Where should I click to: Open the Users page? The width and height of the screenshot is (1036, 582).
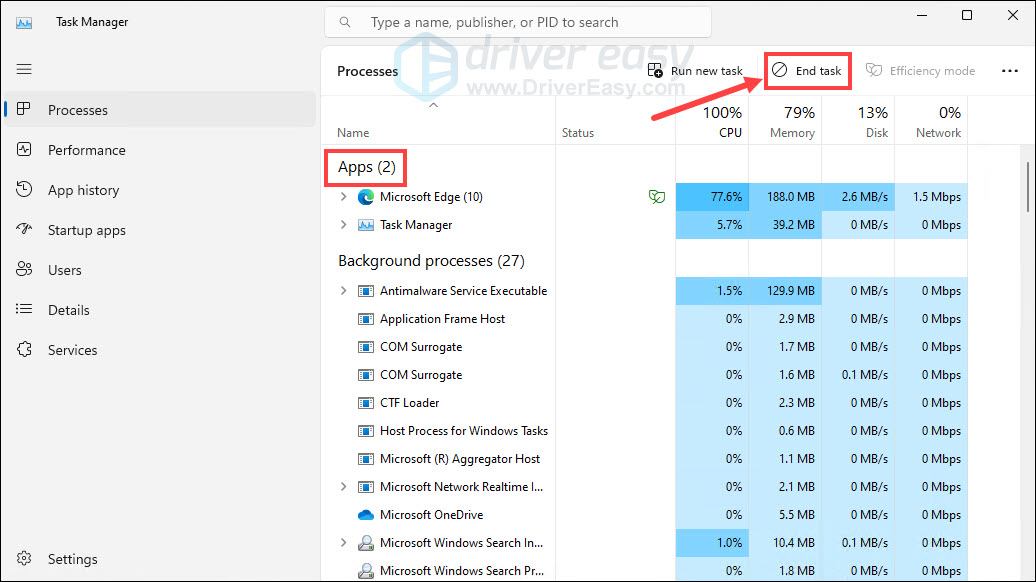coord(65,269)
